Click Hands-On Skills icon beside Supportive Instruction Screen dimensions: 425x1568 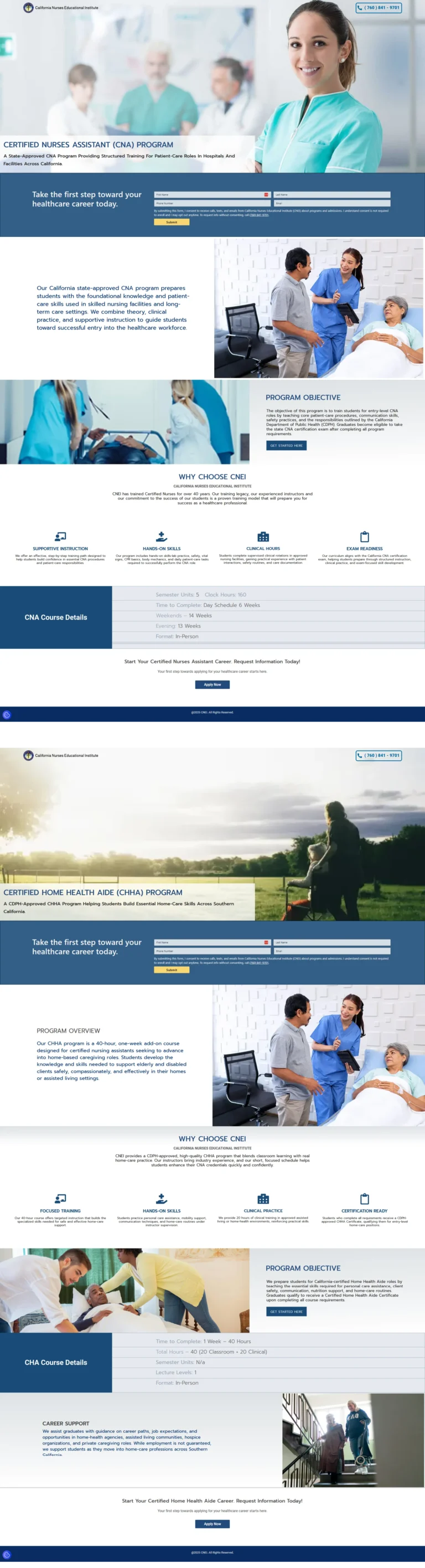(162, 537)
